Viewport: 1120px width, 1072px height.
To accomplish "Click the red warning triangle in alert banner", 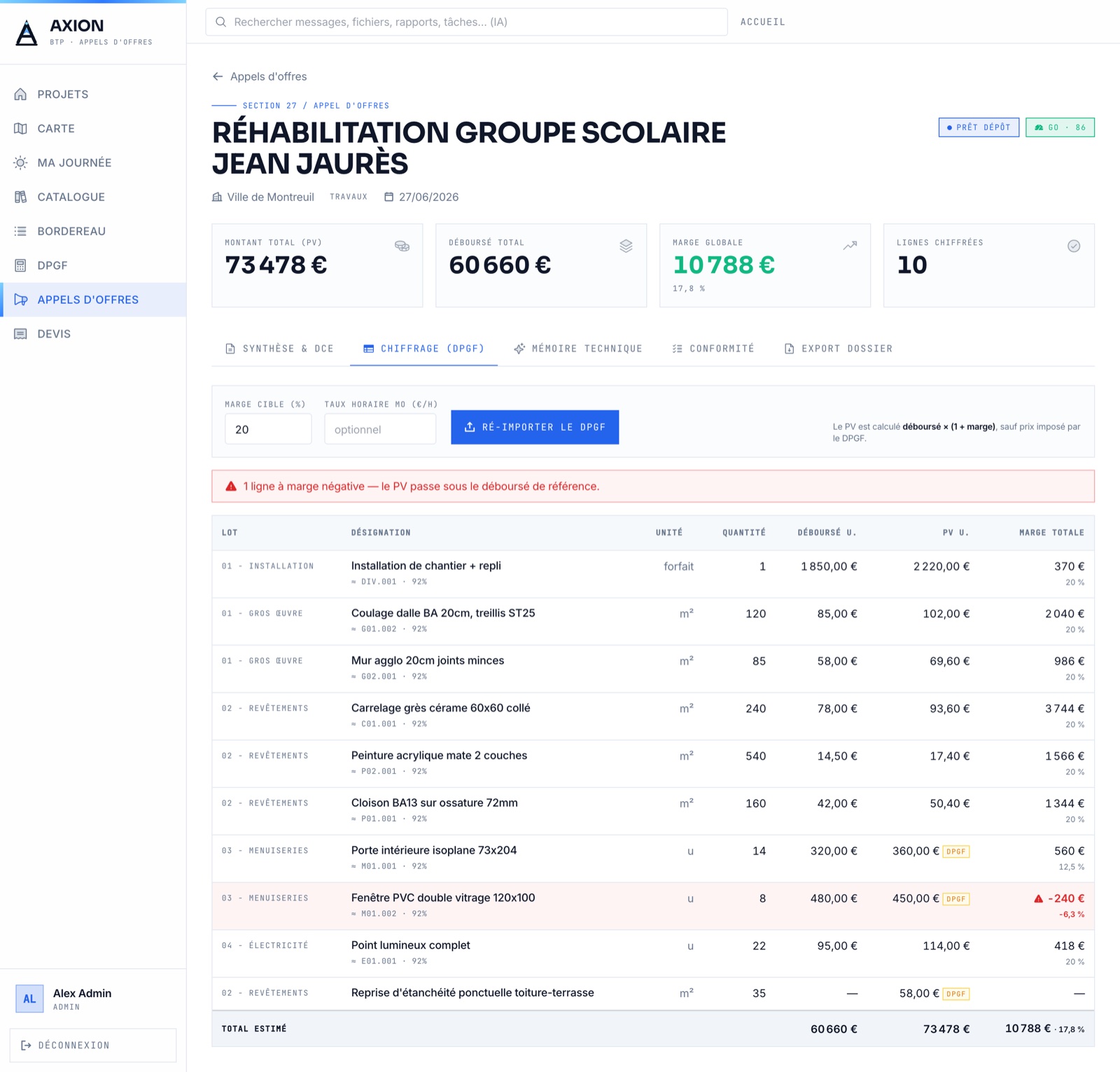I will [x=231, y=486].
